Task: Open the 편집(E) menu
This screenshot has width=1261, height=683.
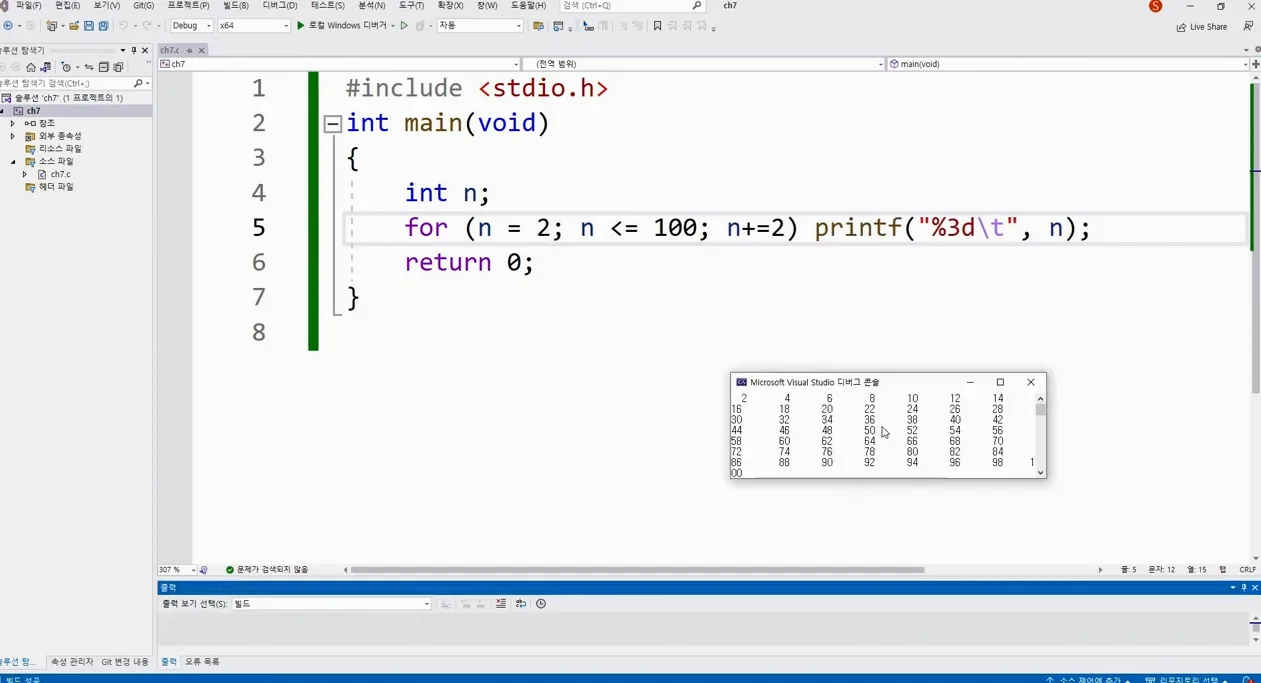Action: (67, 6)
